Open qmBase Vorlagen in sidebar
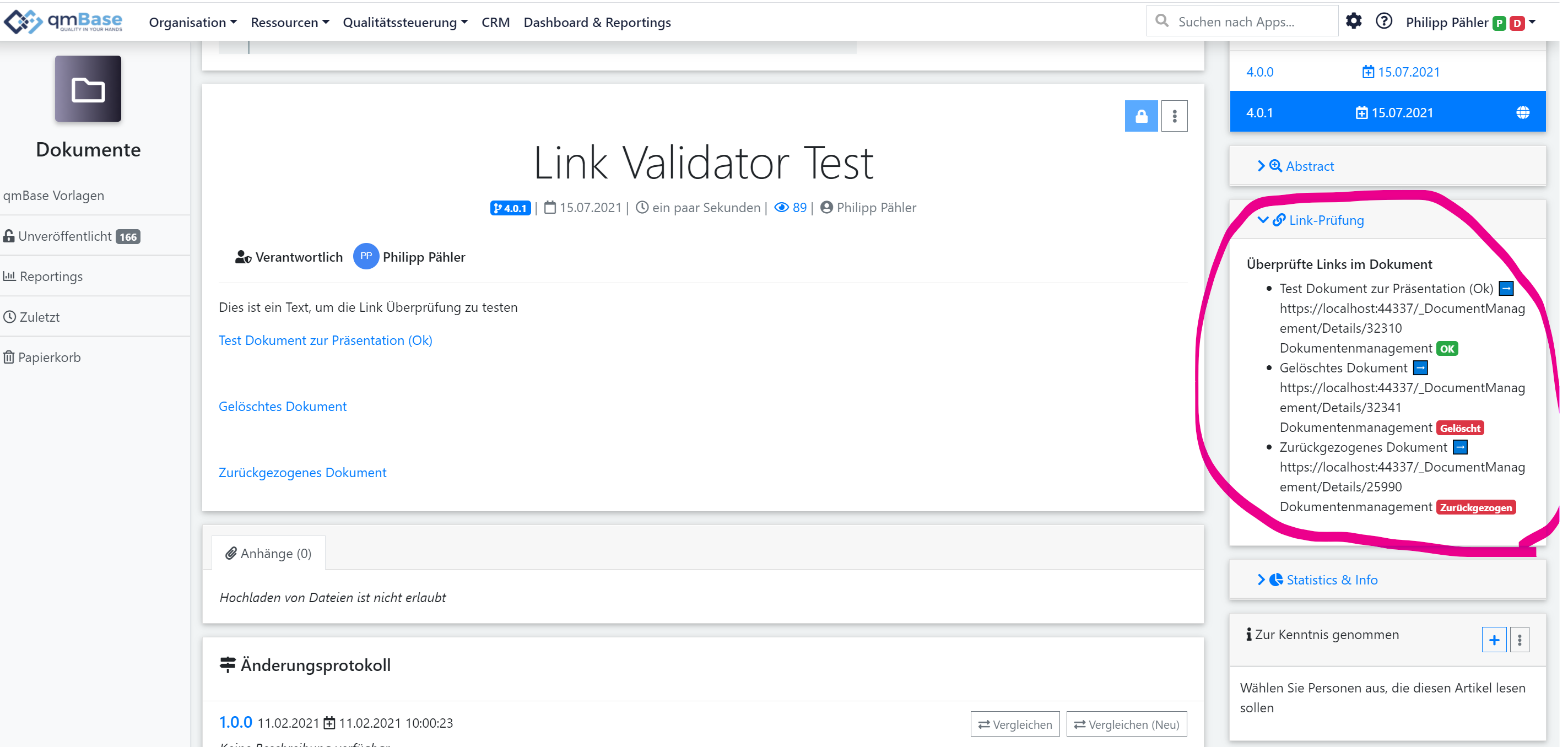 (53, 196)
